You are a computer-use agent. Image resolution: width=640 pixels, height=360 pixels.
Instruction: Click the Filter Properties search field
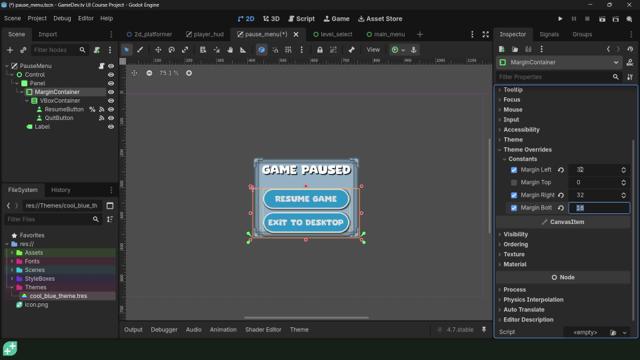(x=554, y=77)
